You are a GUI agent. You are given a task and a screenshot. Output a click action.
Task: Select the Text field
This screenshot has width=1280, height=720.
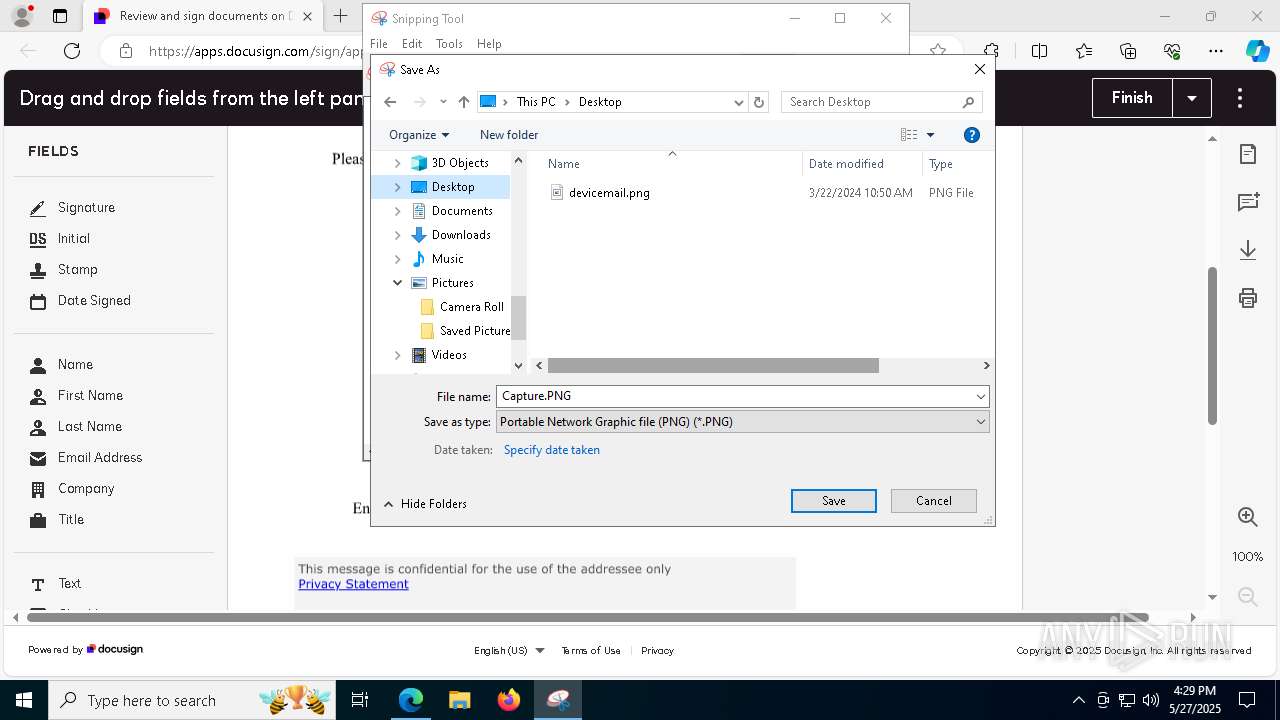point(55,584)
